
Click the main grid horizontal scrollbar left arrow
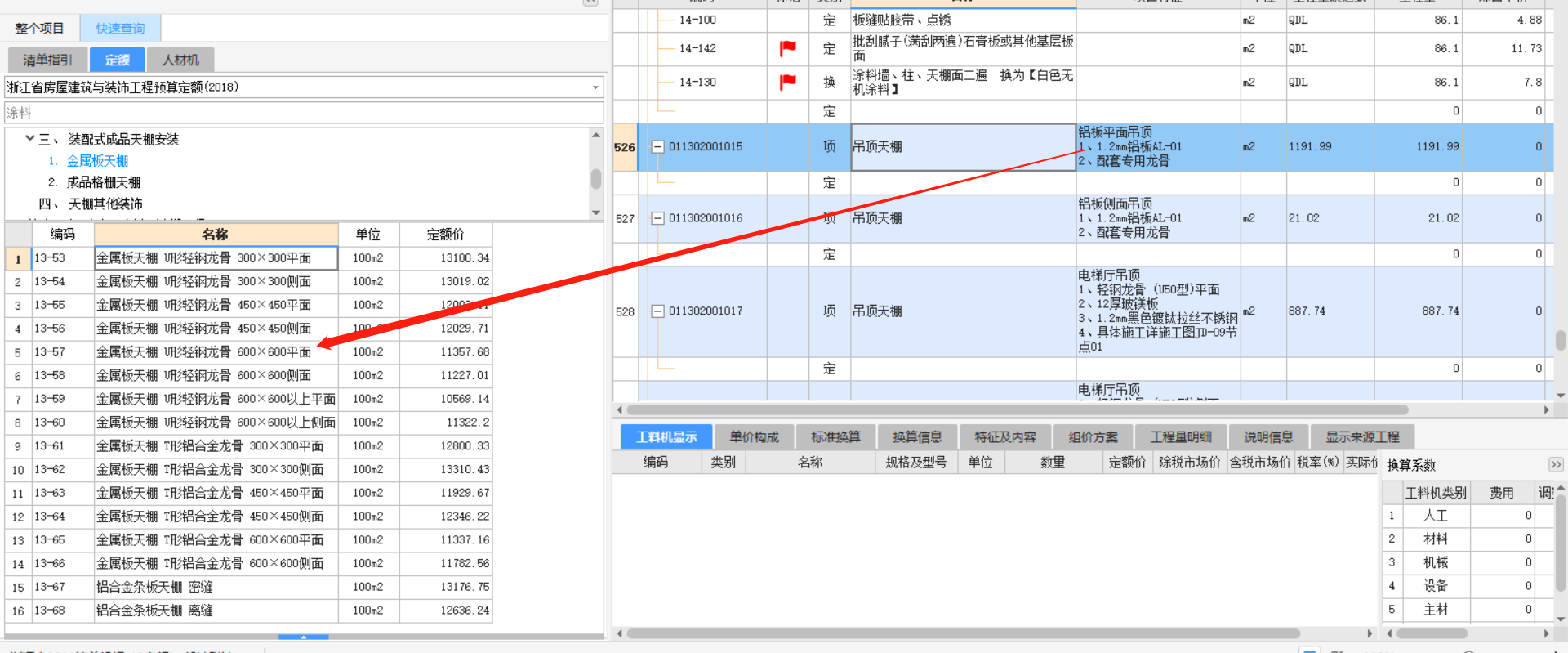tap(619, 409)
